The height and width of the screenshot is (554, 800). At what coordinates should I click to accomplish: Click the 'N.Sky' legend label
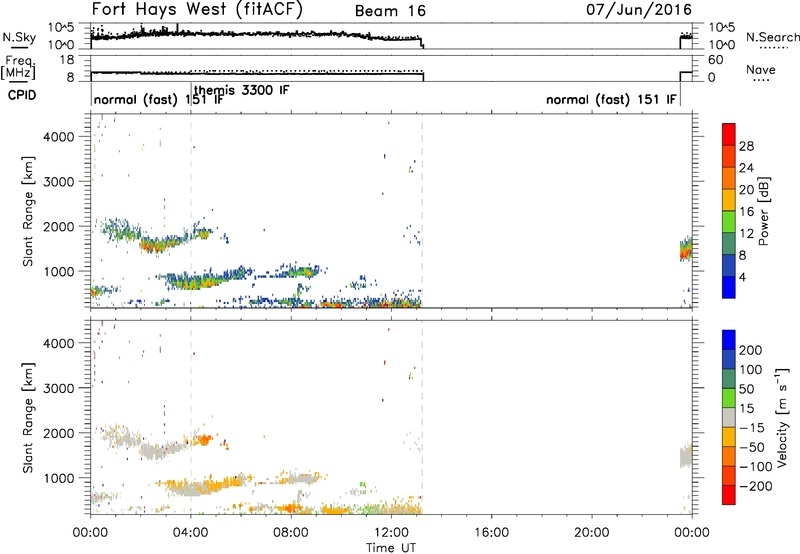pos(19,37)
